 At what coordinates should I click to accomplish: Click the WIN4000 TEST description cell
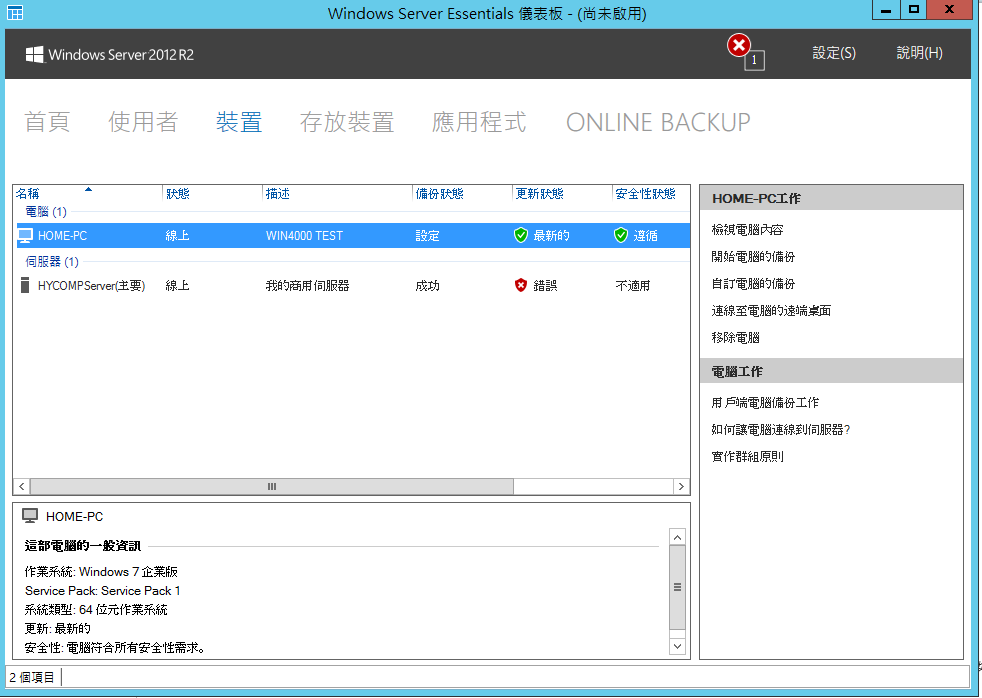304,236
